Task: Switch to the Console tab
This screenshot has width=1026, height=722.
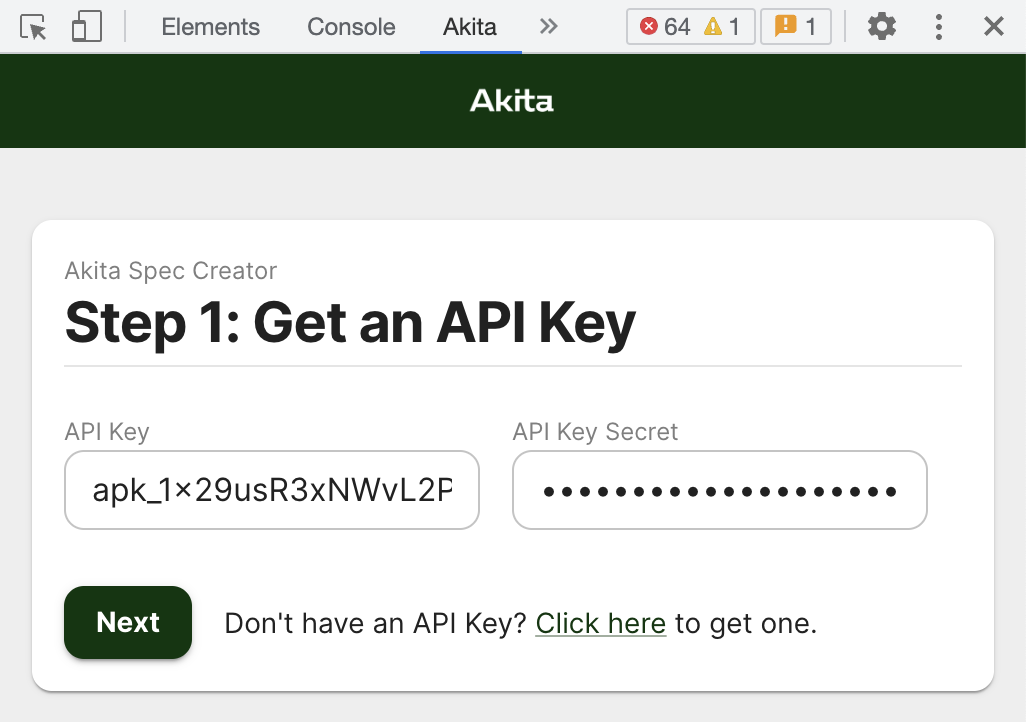Action: tap(351, 27)
